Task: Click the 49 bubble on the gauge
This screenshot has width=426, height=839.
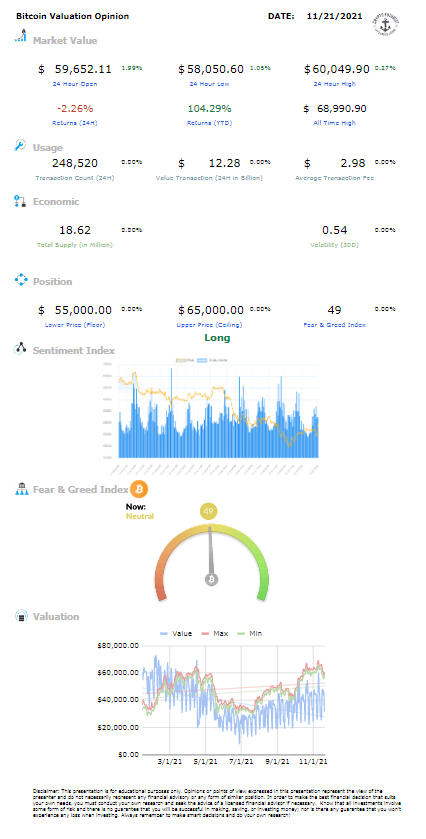Action: (209, 512)
